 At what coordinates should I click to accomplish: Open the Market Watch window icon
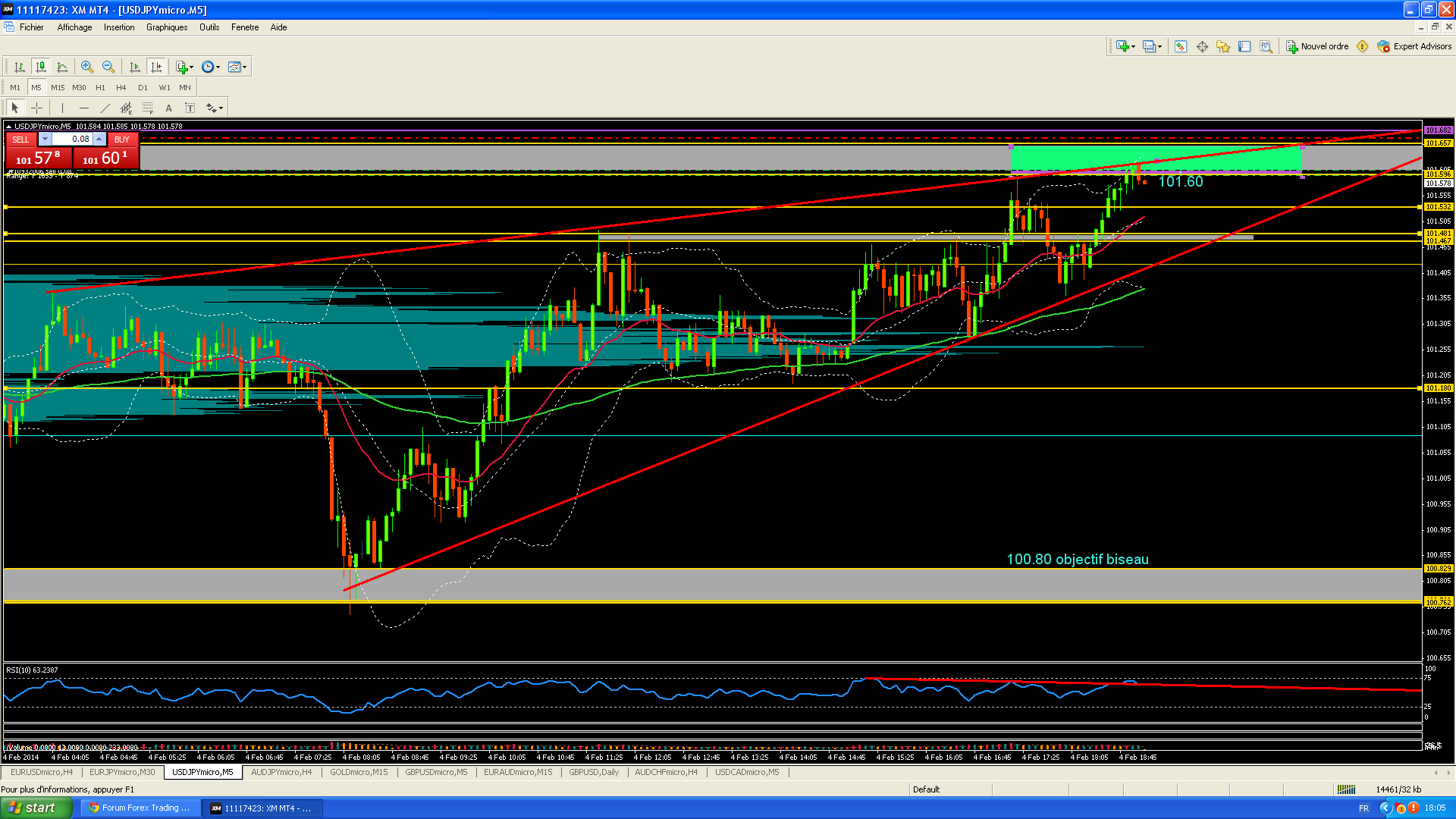pyautogui.click(x=1181, y=46)
